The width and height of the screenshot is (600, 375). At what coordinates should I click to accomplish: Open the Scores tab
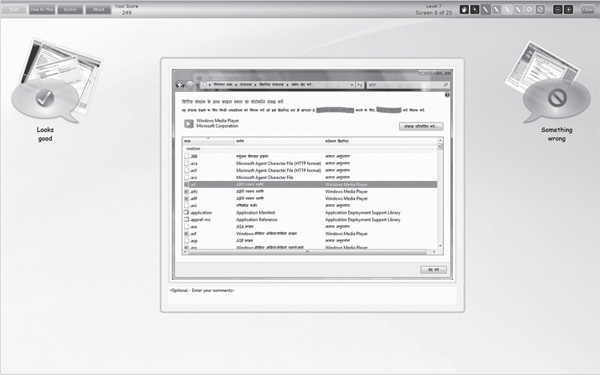[x=70, y=10]
